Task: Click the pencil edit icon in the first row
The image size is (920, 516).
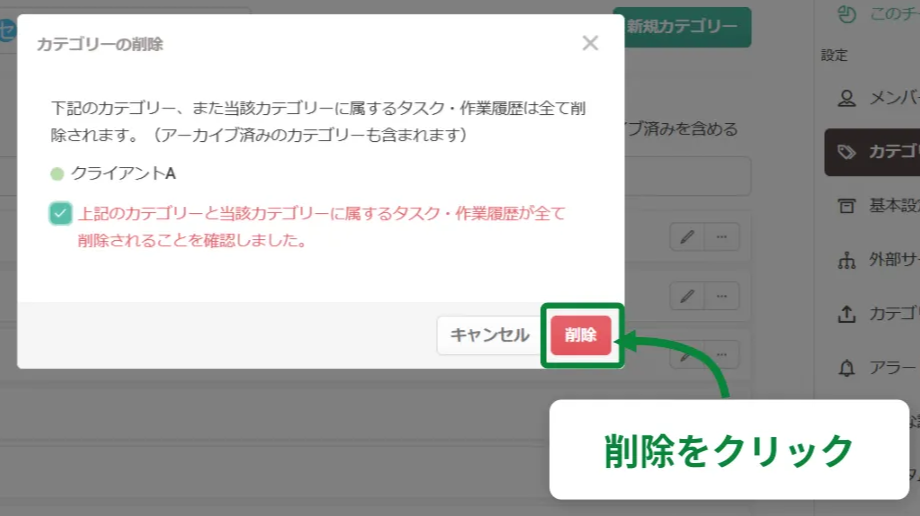Action: pos(687,237)
